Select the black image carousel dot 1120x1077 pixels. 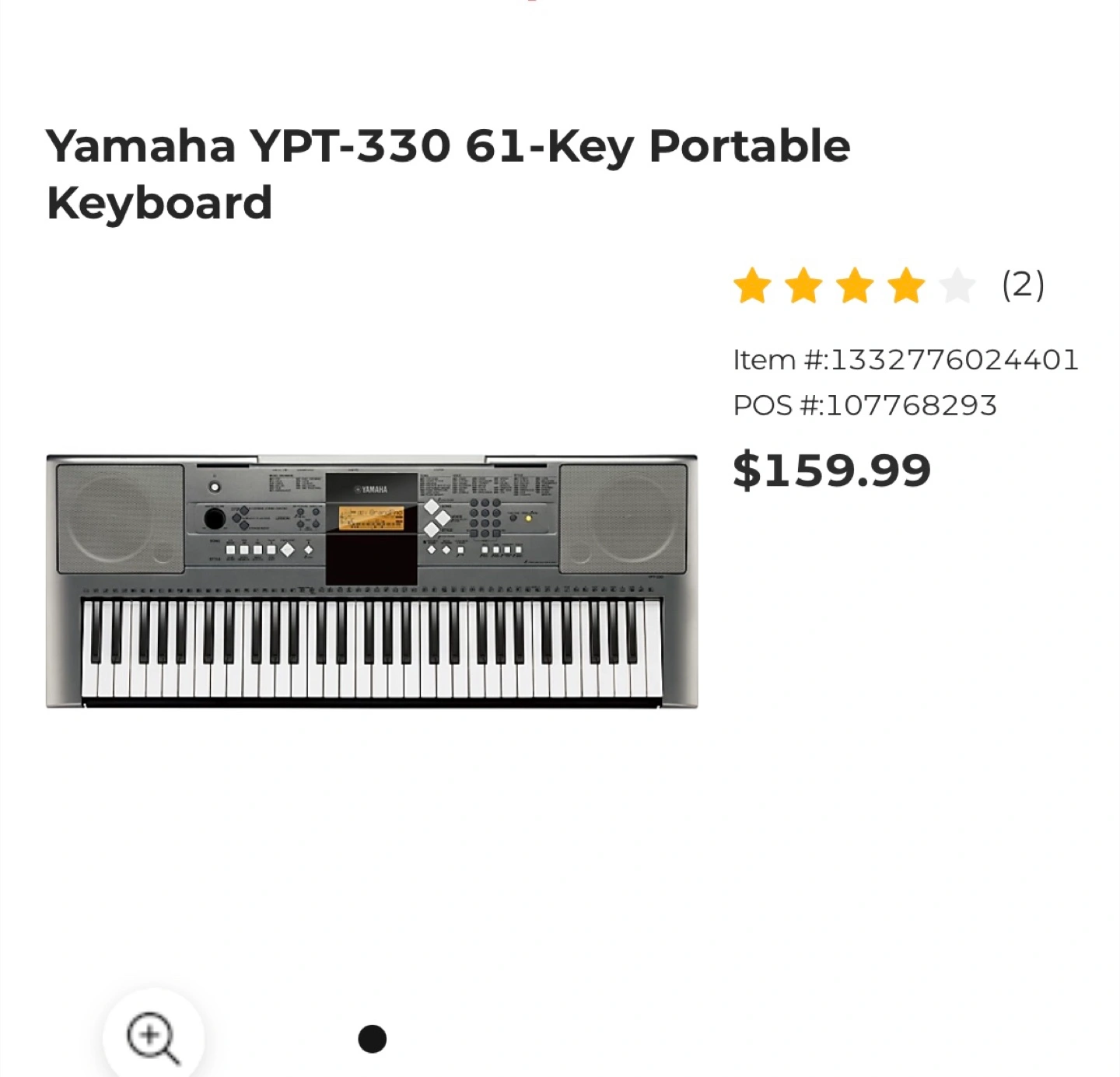click(372, 1039)
